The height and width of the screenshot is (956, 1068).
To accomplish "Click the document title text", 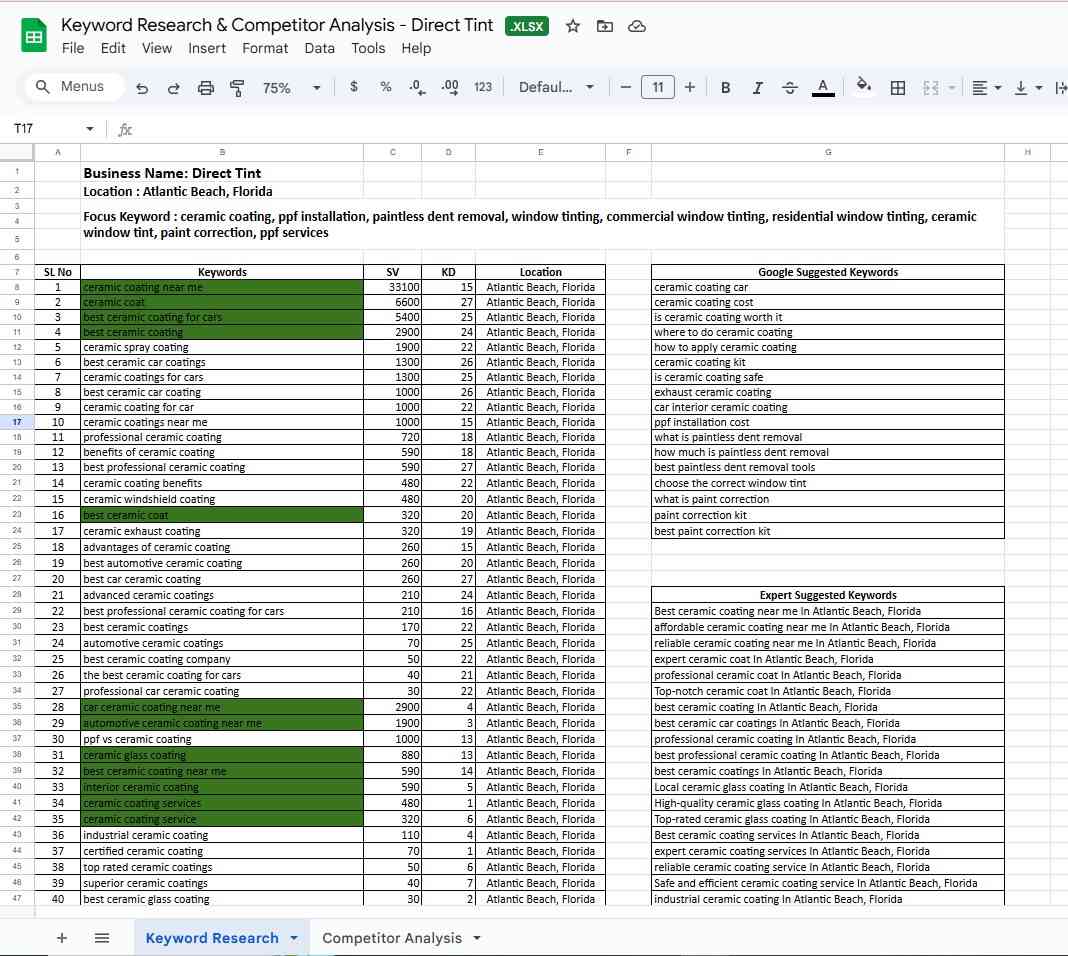I will coord(277,25).
